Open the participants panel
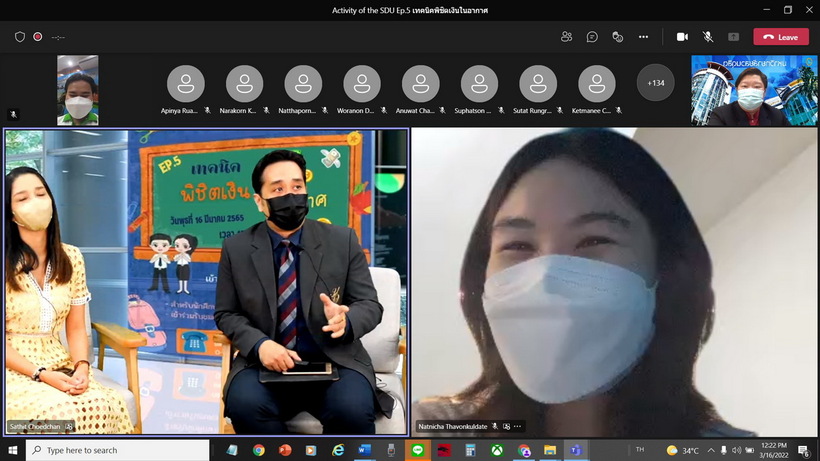Viewport: 820px width, 461px height. click(567, 37)
